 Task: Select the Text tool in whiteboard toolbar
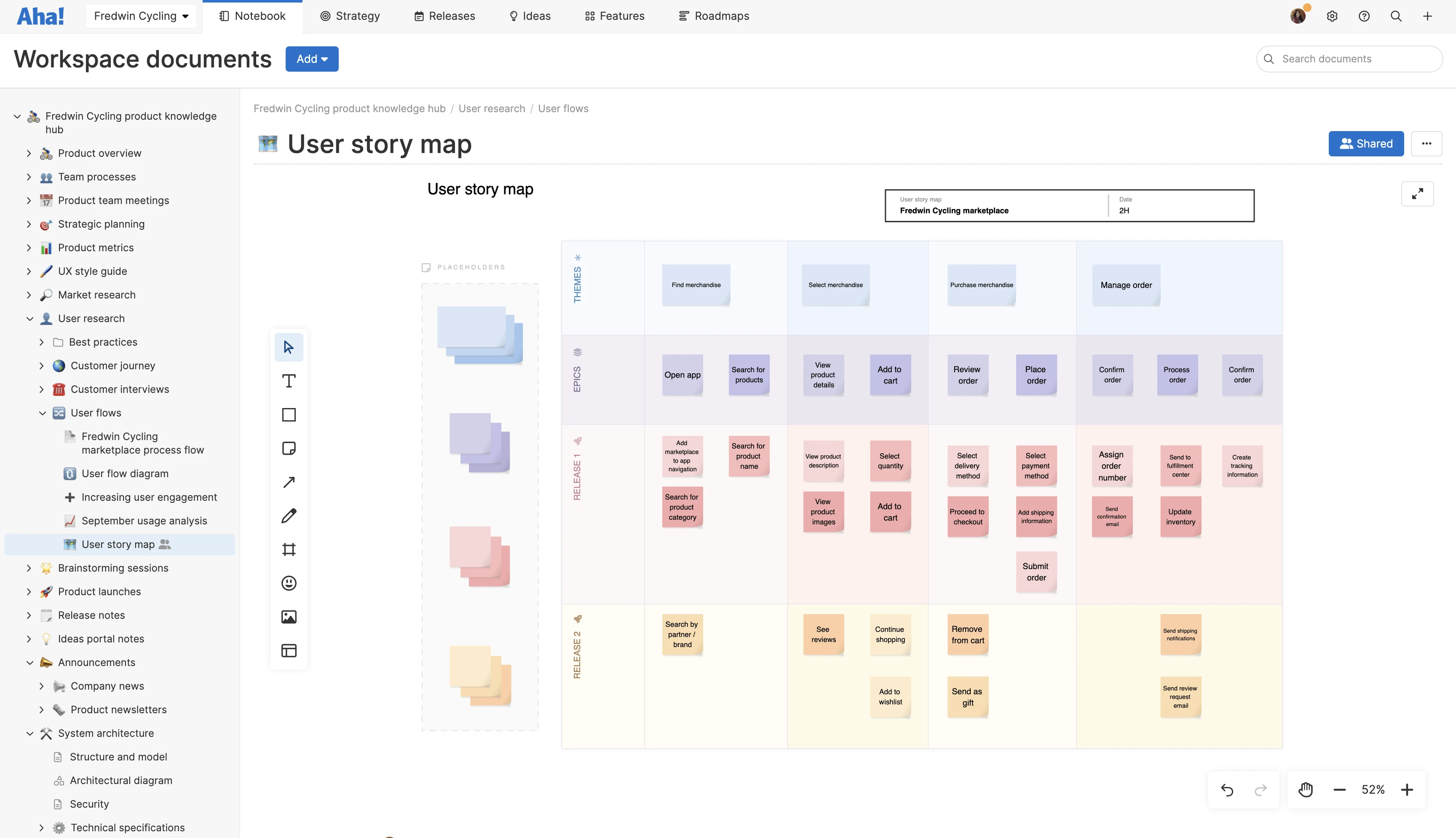pos(289,381)
